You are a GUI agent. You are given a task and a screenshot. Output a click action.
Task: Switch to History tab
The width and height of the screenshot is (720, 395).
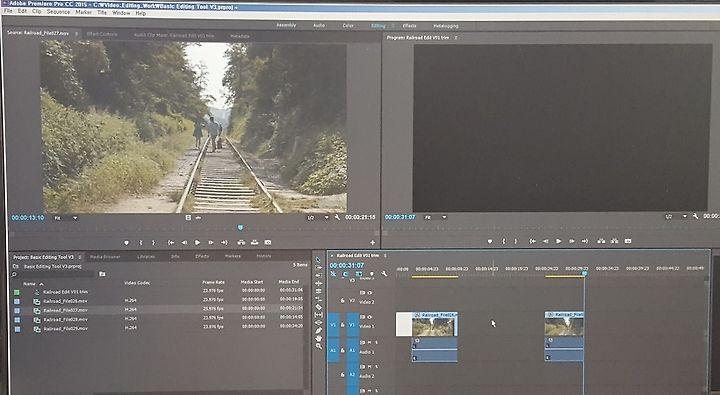(x=264, y=256)
